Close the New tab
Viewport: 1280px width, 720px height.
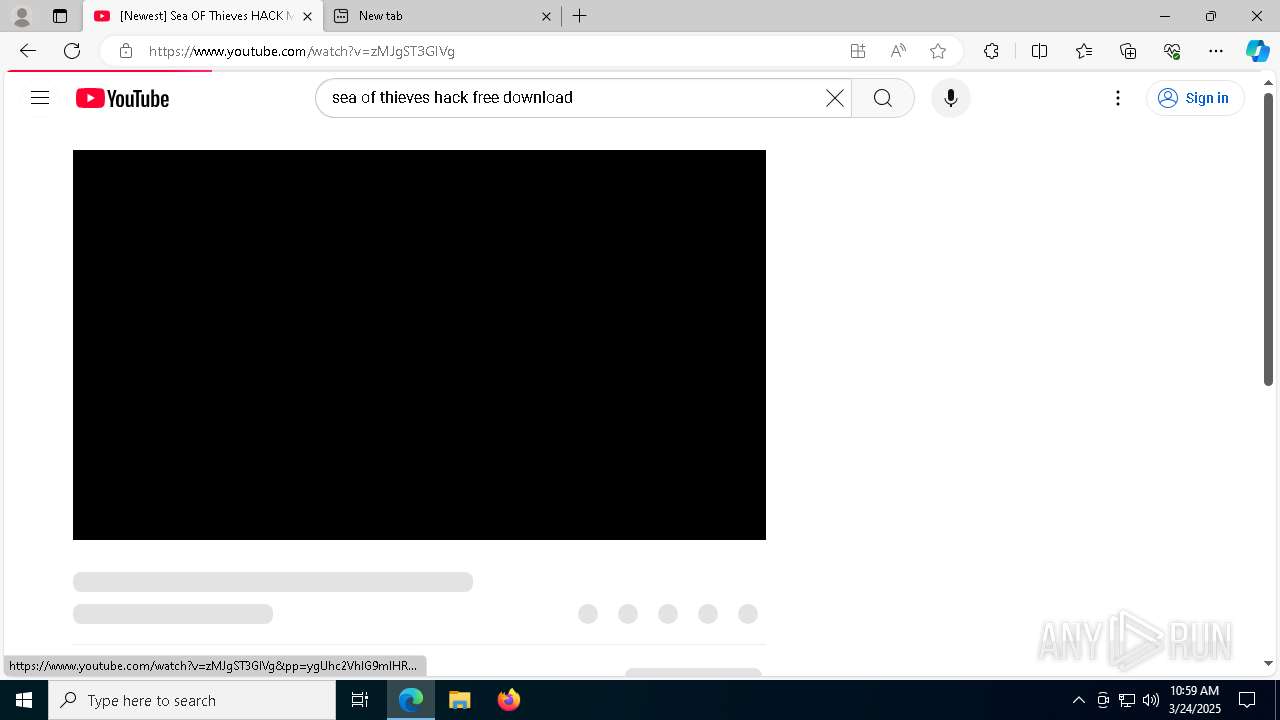pos(546,16)
